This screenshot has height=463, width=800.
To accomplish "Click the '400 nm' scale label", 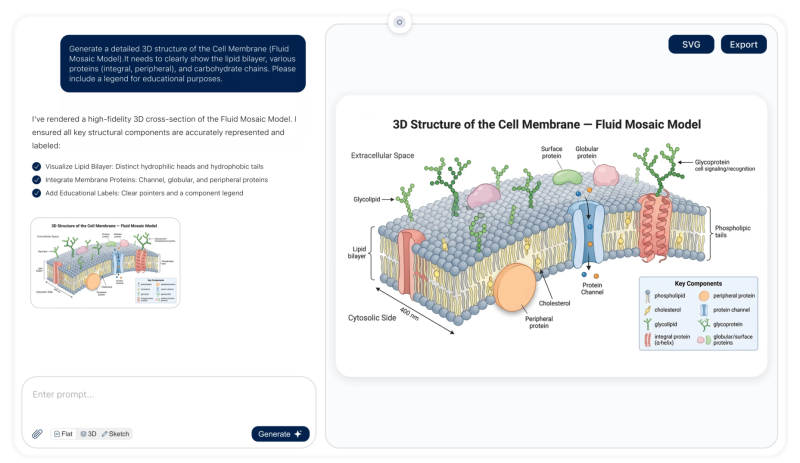I will pos(409,313).
